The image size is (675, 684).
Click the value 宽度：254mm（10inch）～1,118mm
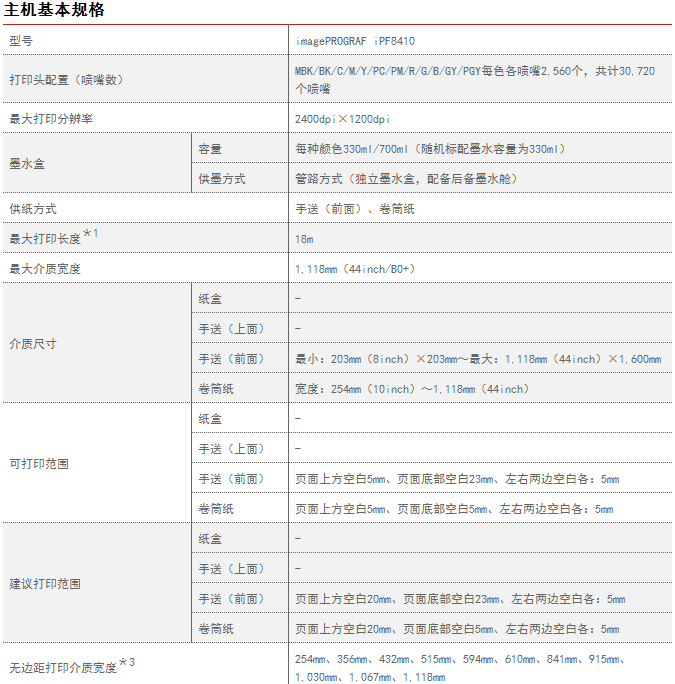[x=412, y=389]
